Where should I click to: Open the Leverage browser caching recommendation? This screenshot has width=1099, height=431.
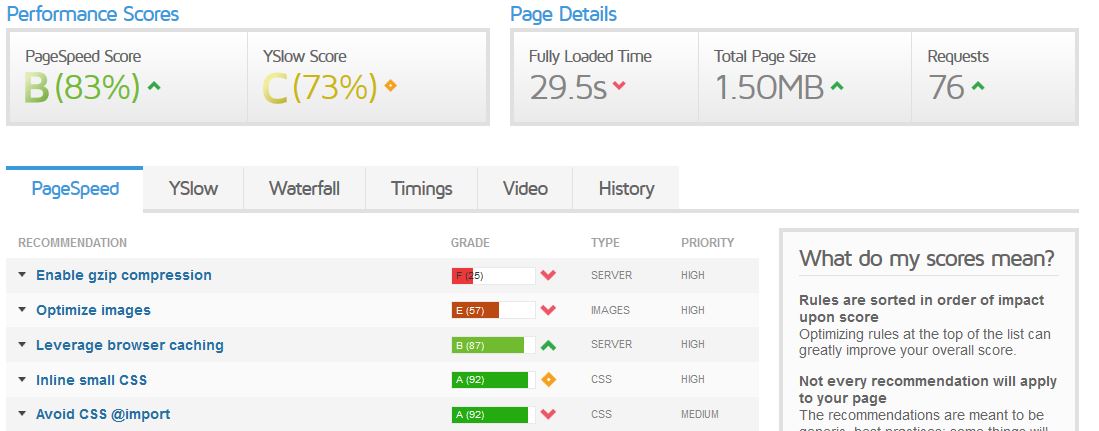(x=130, y=346)
